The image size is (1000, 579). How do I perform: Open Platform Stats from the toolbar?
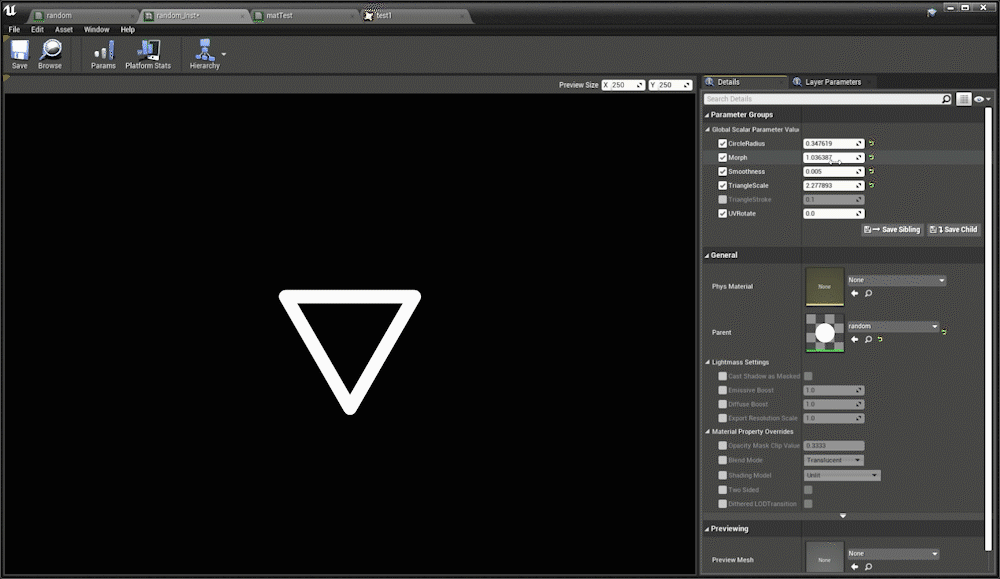(148, 54)
